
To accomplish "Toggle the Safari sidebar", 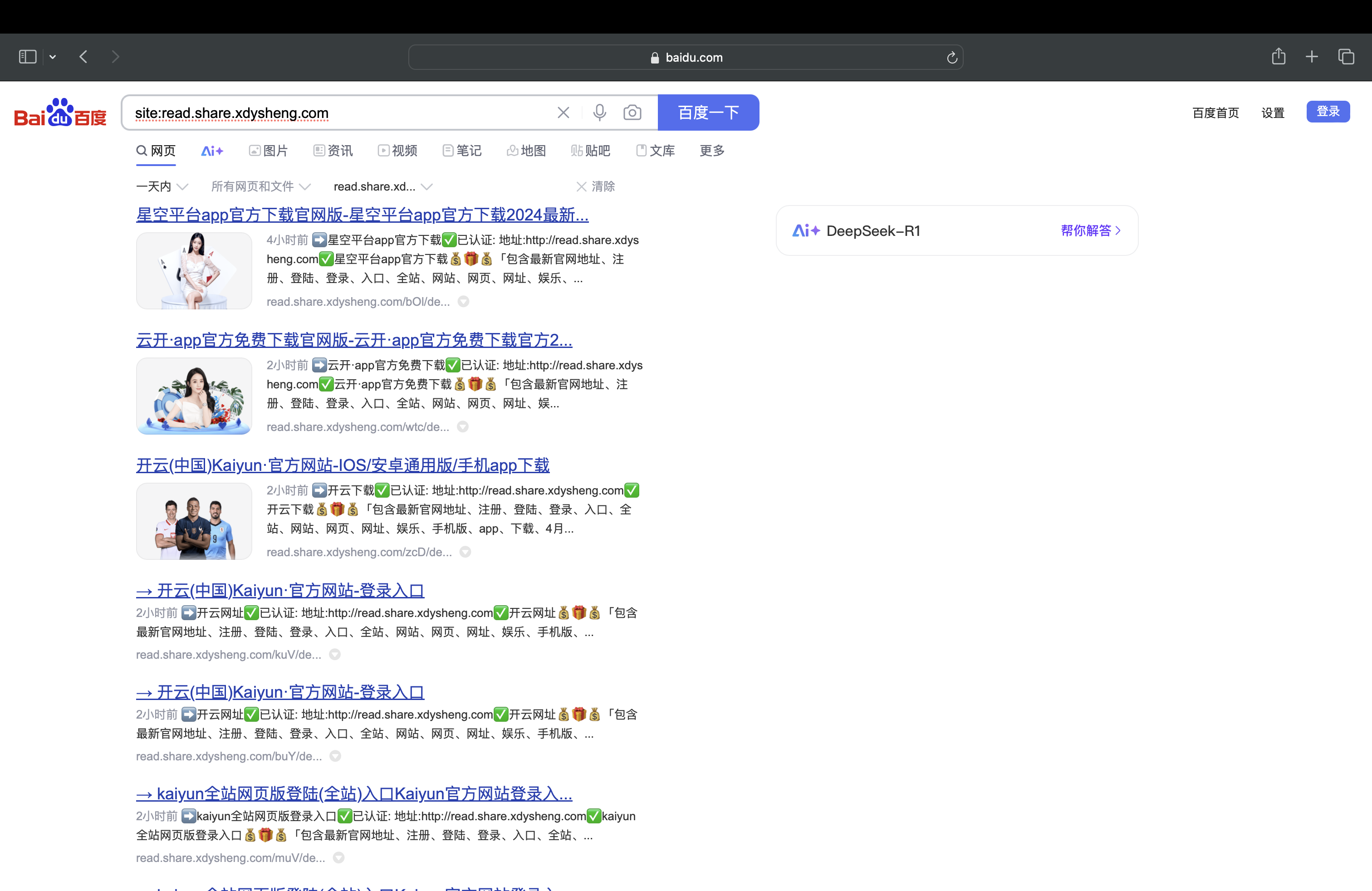I will 28,56.
